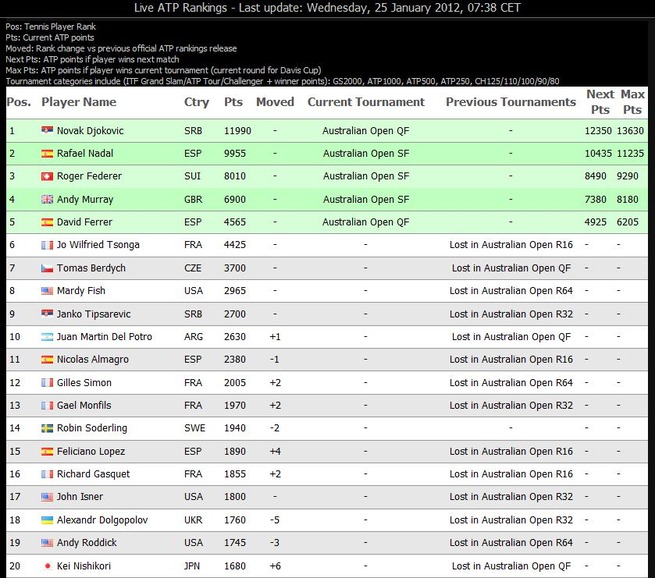Sort by the Pos. column header

pos(19,102)
